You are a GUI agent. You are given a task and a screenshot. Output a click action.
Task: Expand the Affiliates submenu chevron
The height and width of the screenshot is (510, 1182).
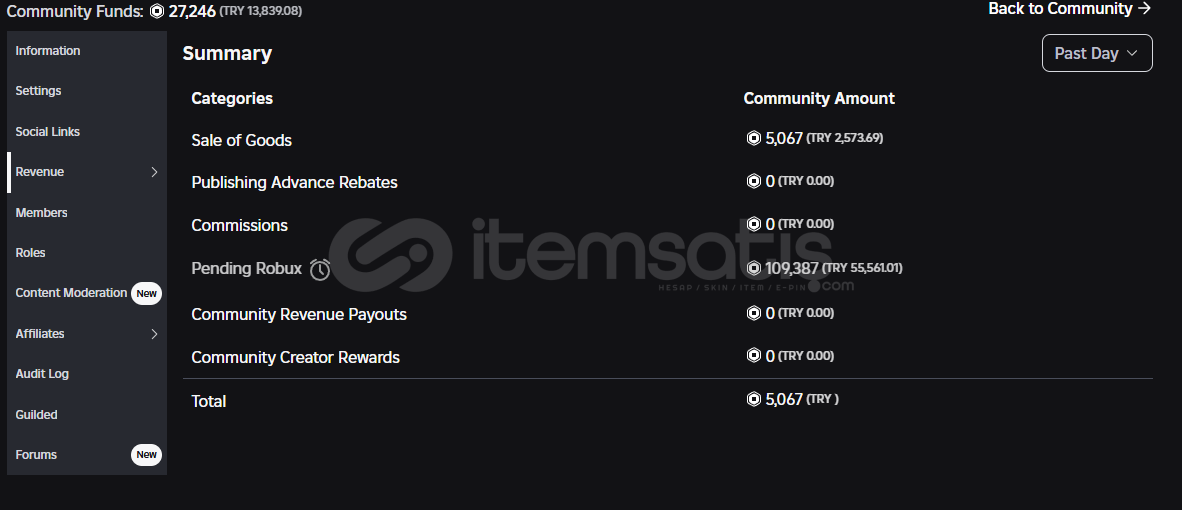(x=154, y=334)
